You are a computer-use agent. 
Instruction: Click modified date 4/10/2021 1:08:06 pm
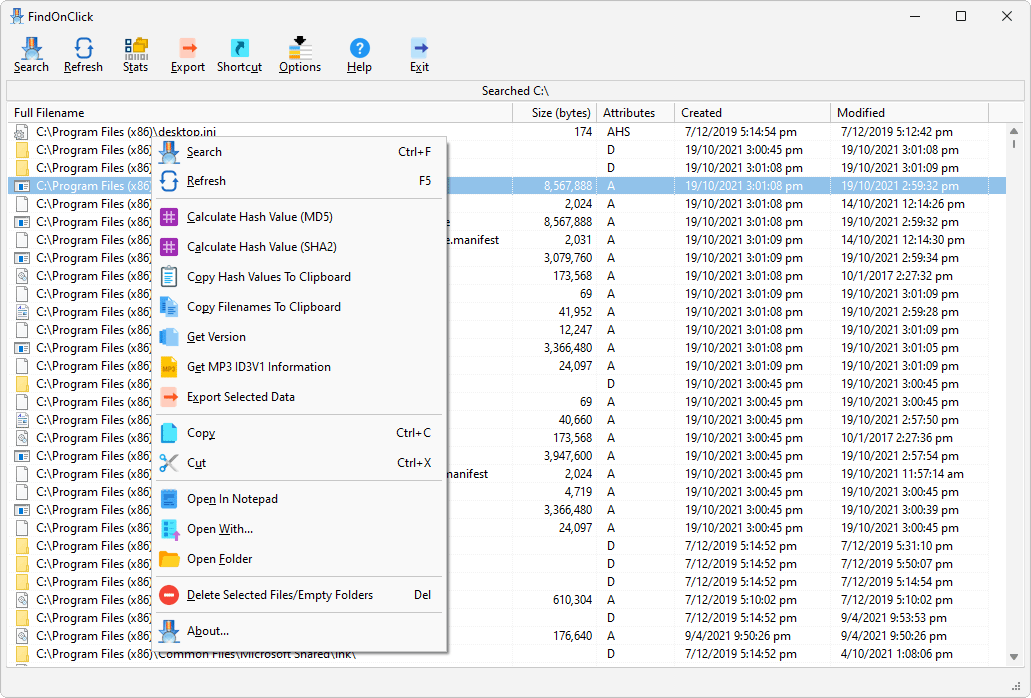point(897,654)
